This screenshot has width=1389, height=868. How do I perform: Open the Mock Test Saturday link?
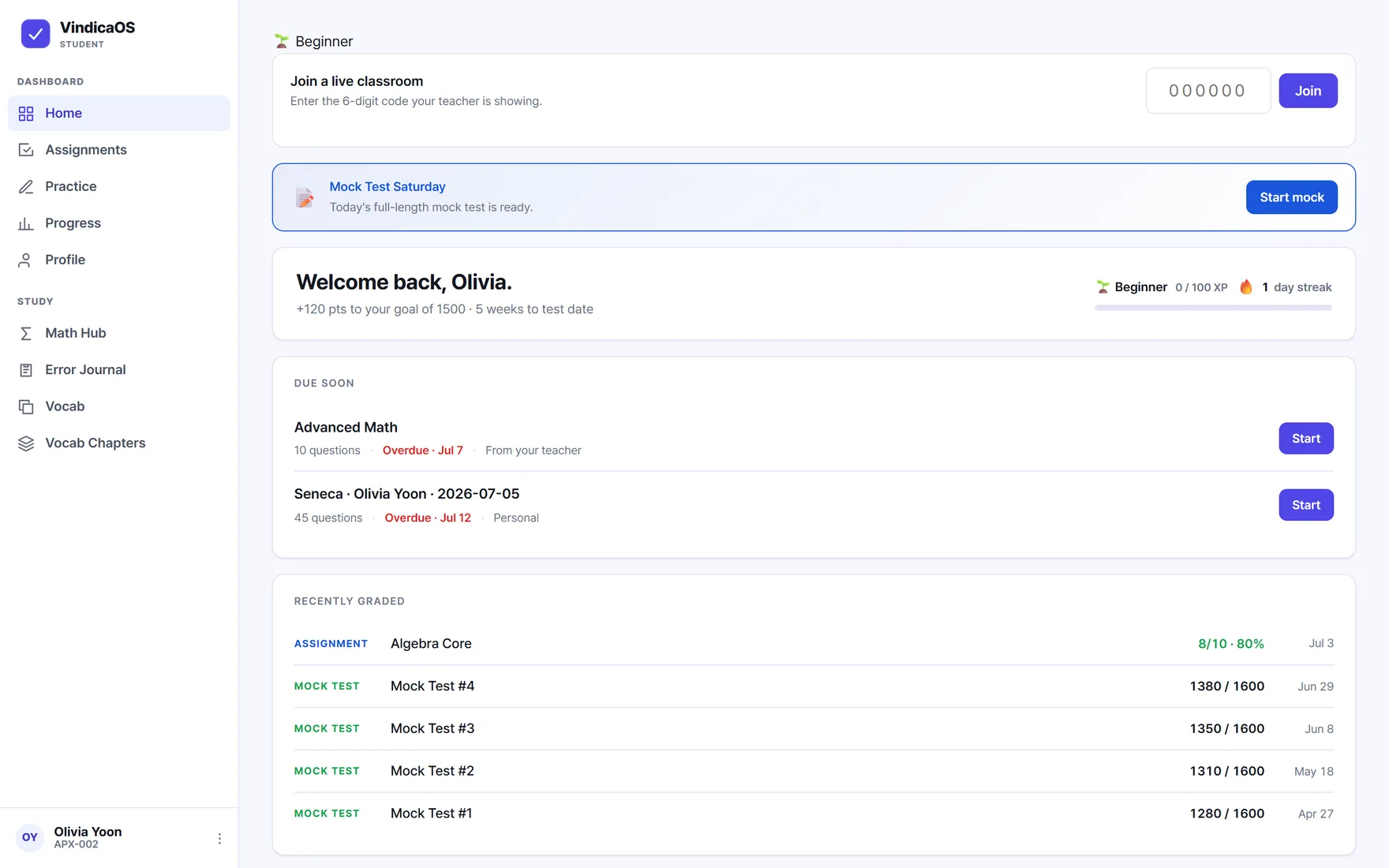point(387,187)
